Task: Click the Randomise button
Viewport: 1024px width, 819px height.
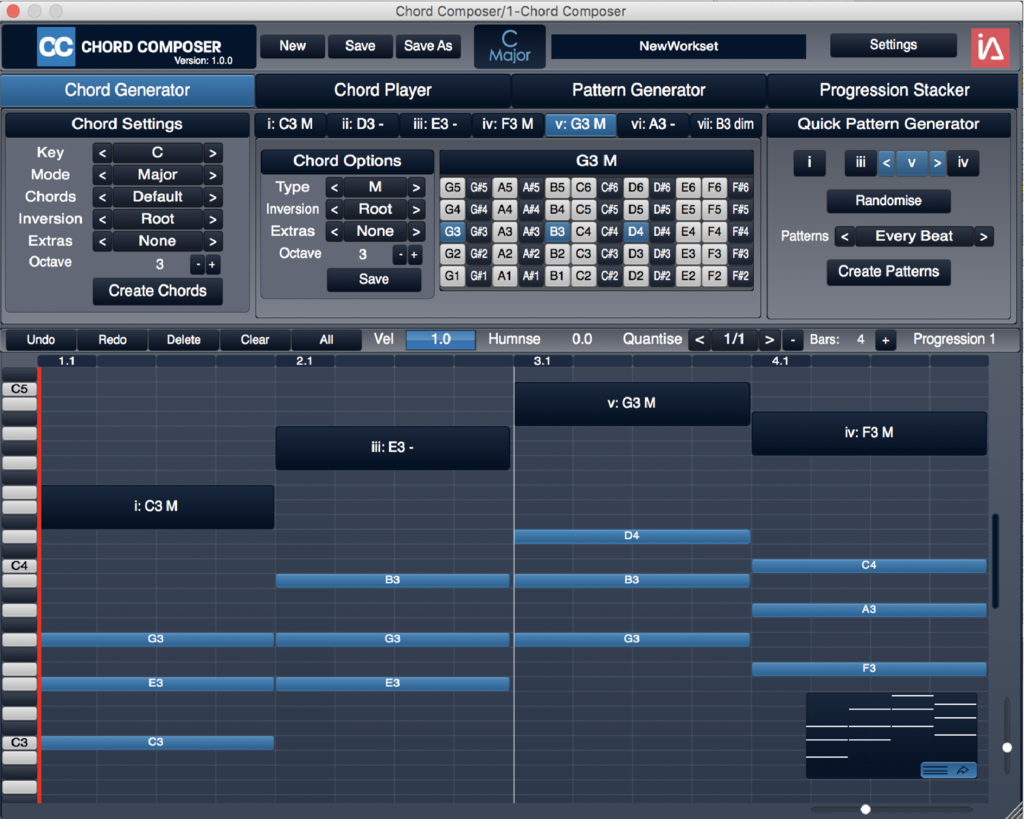Action: click(x=888, y=201)
